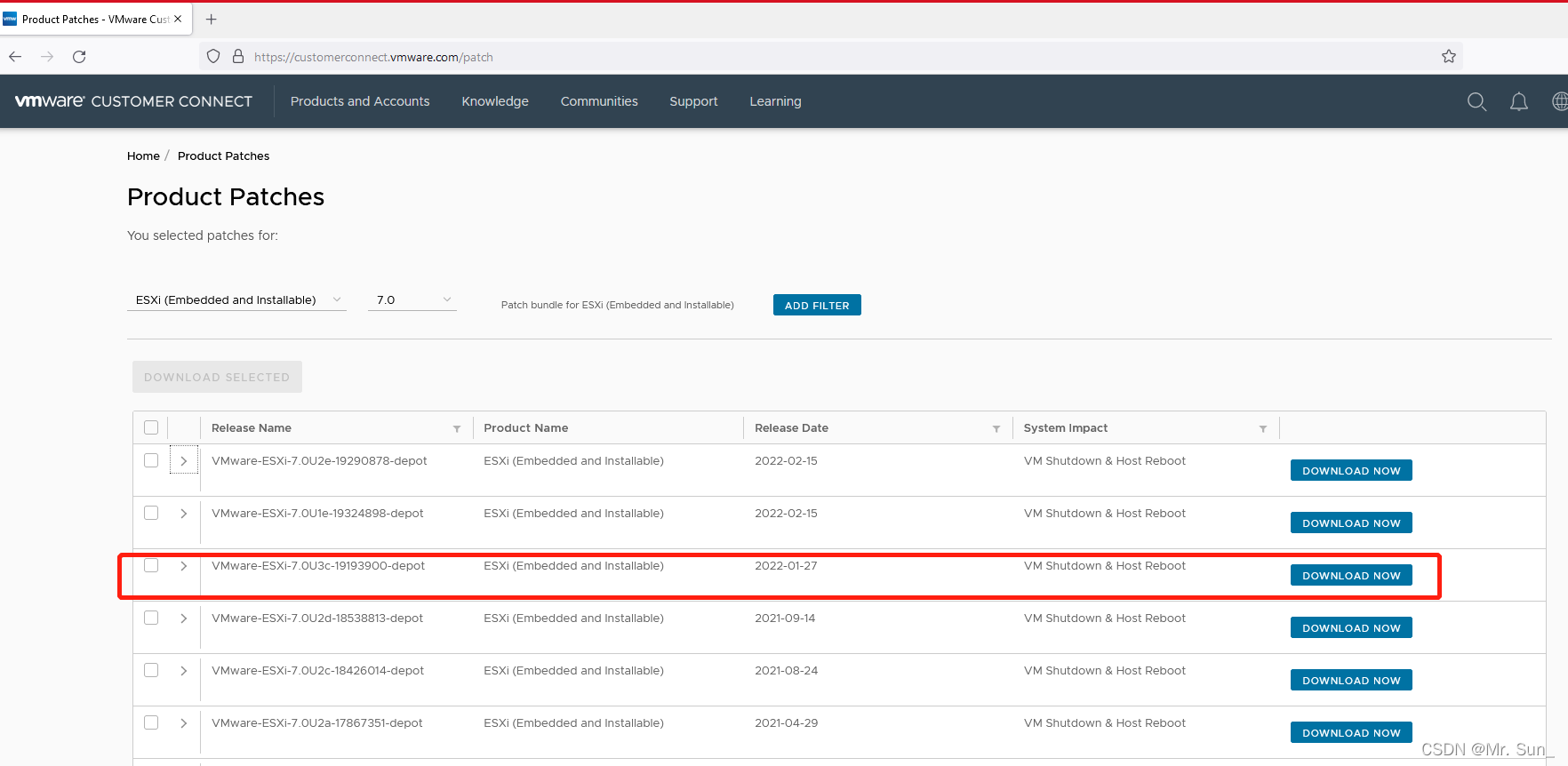
Task: Click the Product Patches breadcrumb
Action: tap(223, 156)
